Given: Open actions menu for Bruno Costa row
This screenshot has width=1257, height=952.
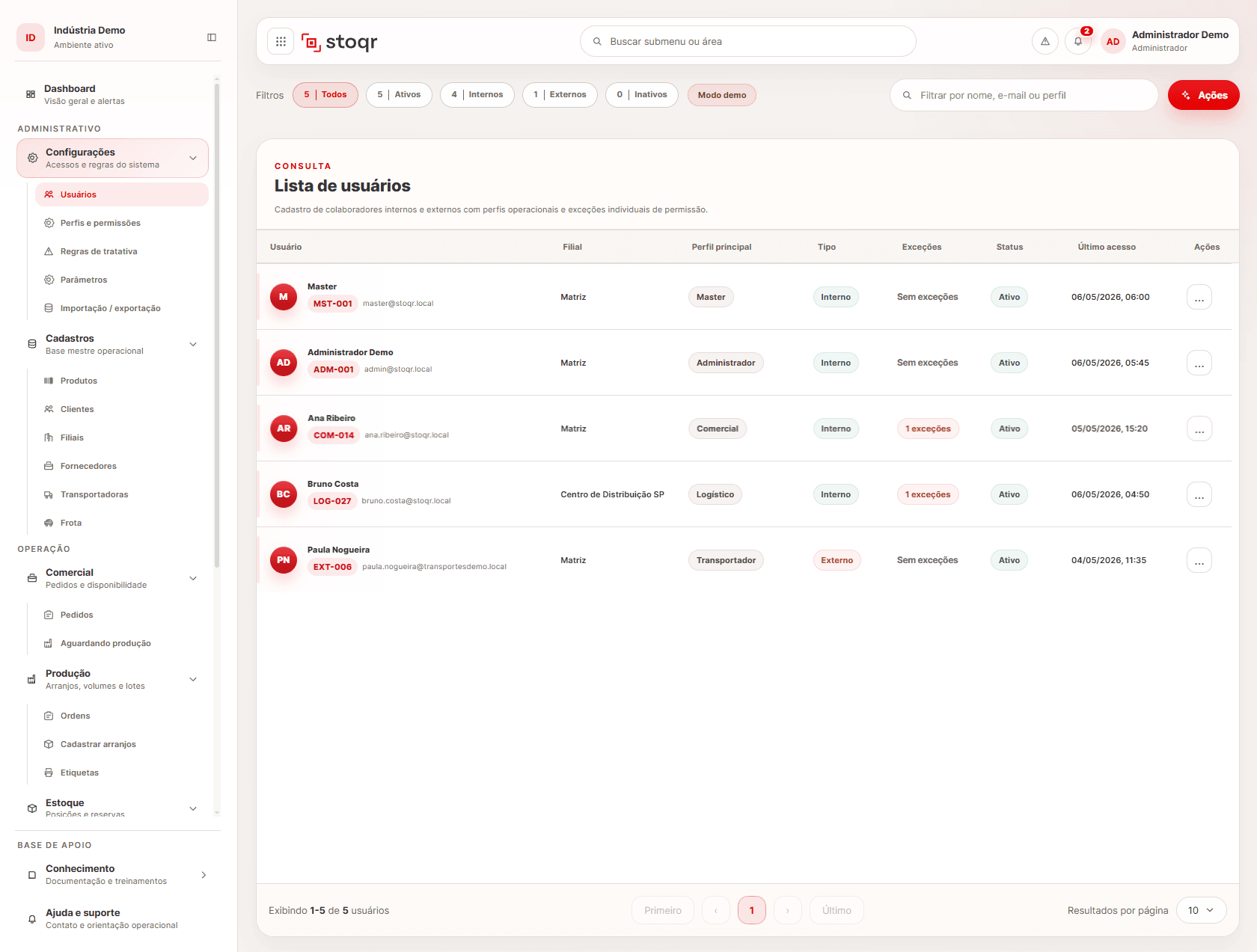Looking at the screenshot, I should 1199,494.
